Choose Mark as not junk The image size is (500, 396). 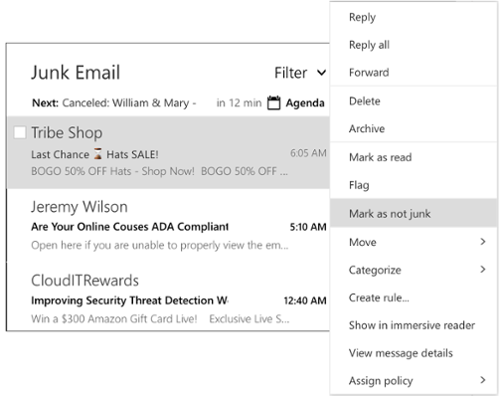click(x=413, y=213)
